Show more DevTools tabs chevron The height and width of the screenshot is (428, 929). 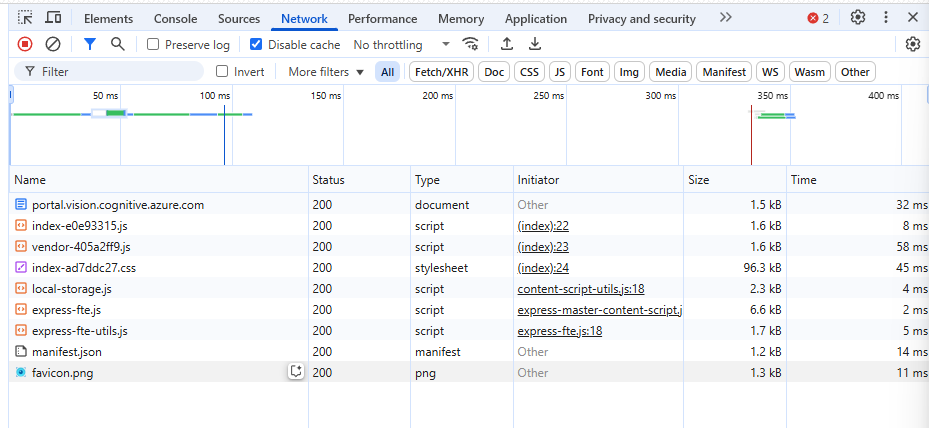726,18
